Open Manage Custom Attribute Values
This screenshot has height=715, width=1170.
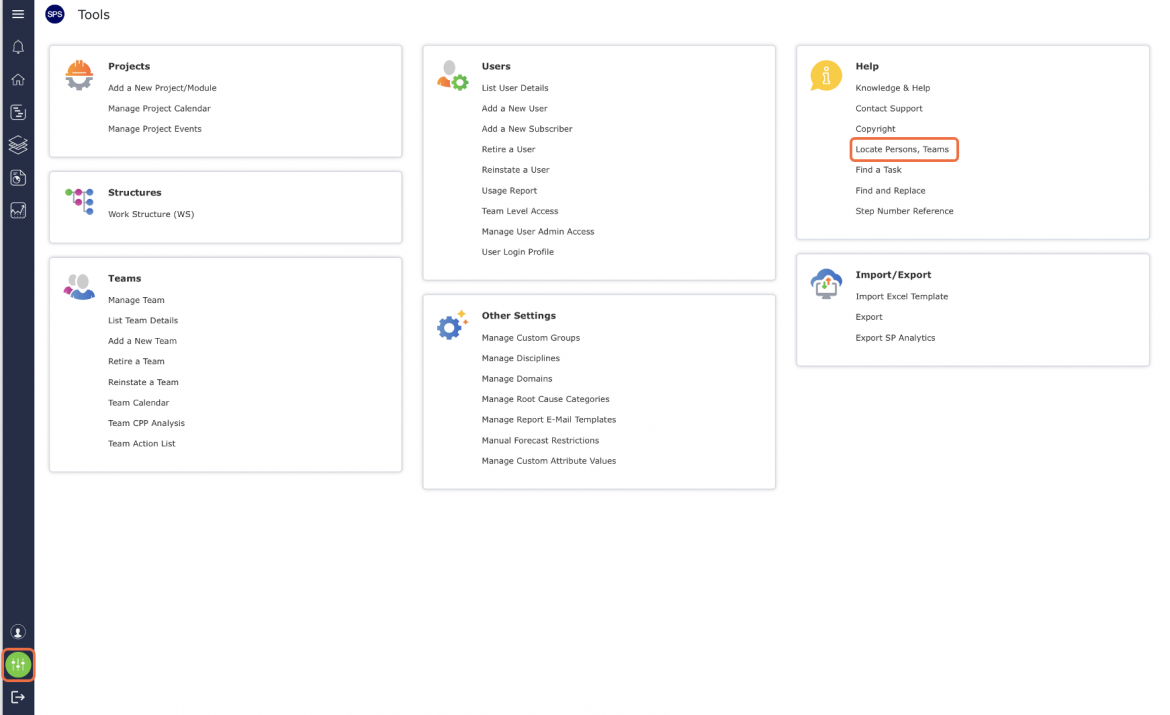click(548, 461)
